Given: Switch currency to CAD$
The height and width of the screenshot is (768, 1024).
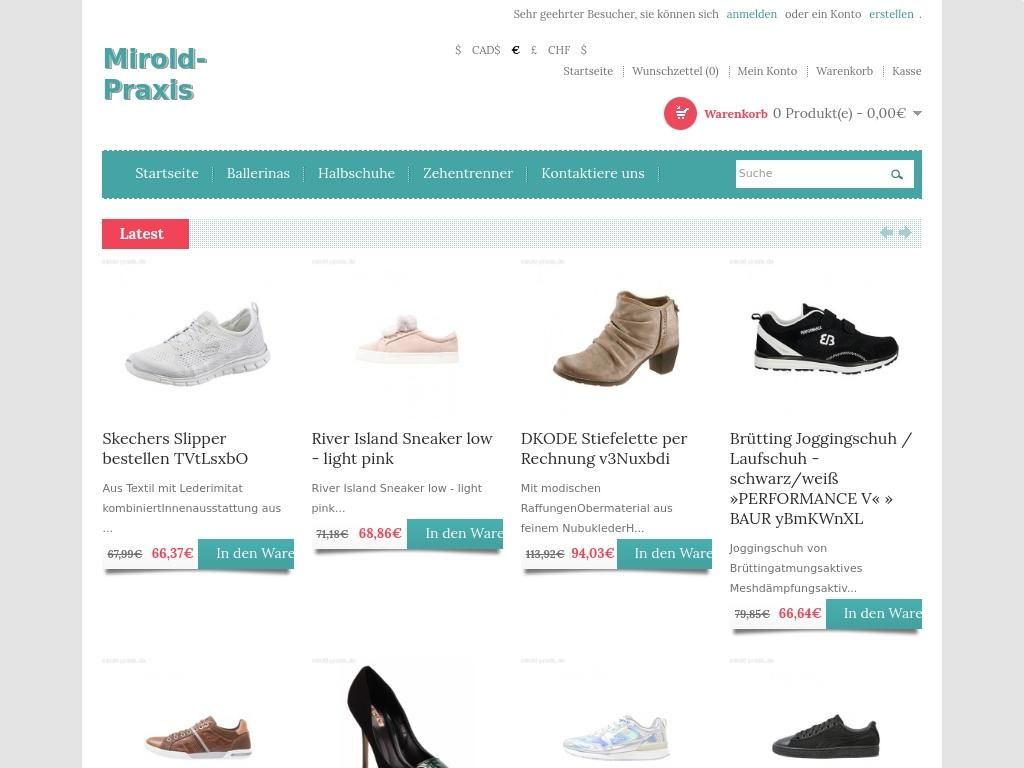Looking at the screenshot, I should (x=486, y=50).
